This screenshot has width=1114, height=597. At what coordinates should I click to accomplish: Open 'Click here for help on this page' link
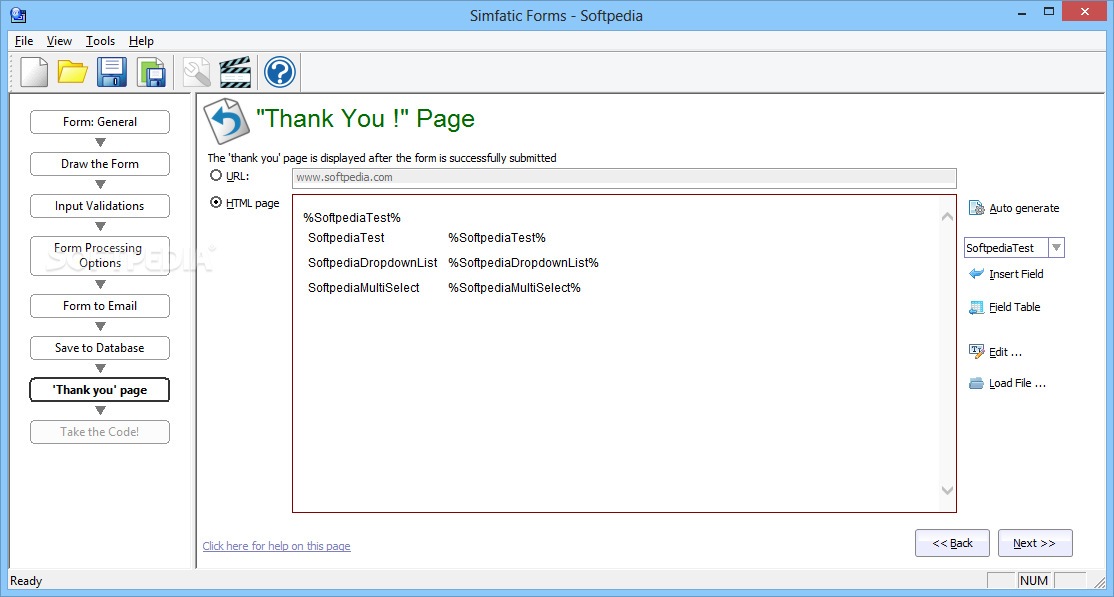pyautogui.click(x=276, y=546)
